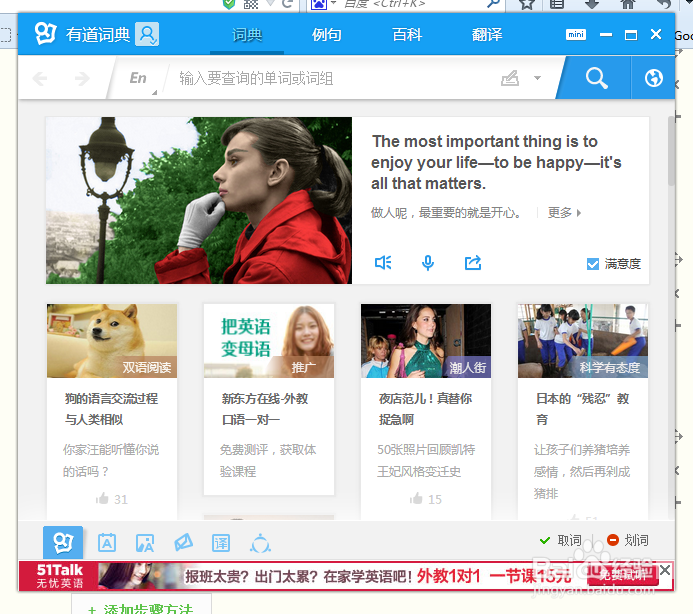The image size is (693, 614).
Task: Share the daily sentence
Action: click(472, 263)
